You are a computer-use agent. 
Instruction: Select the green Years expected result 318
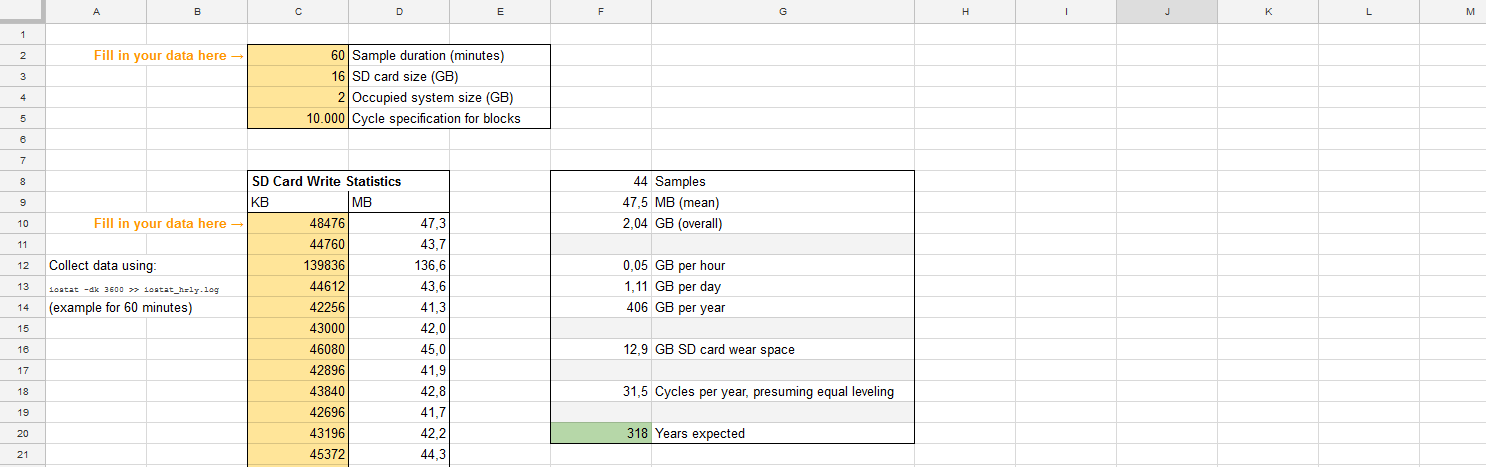click(x=600, y=433)
